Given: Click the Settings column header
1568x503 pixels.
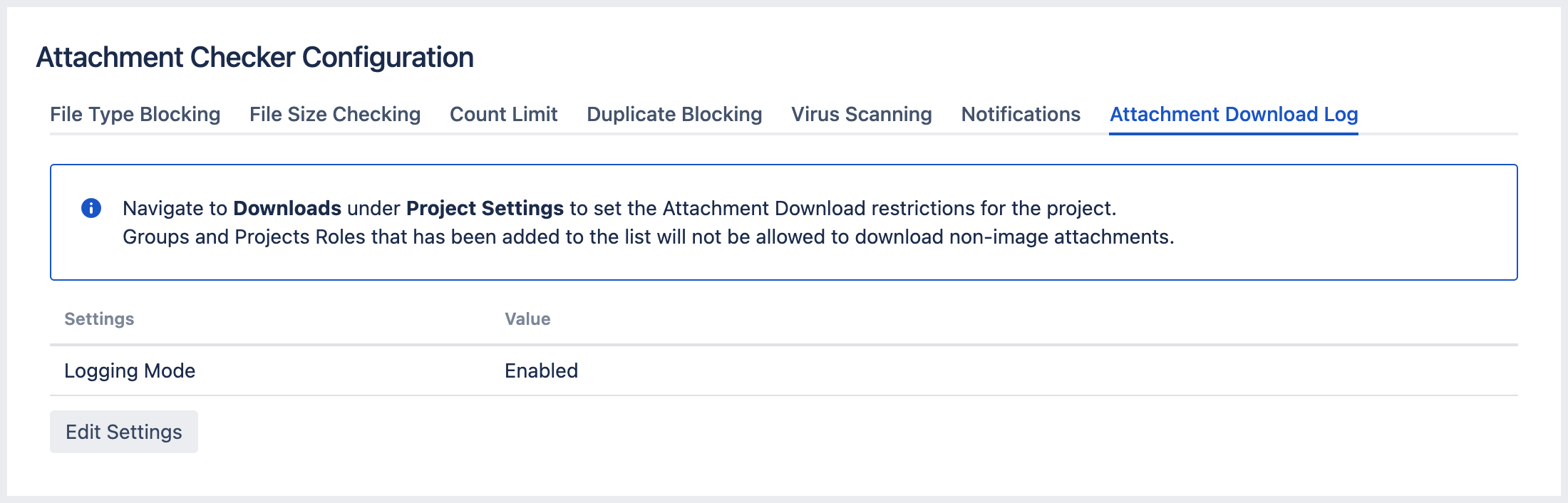Looking at the screenshot, I should (98, 319).
